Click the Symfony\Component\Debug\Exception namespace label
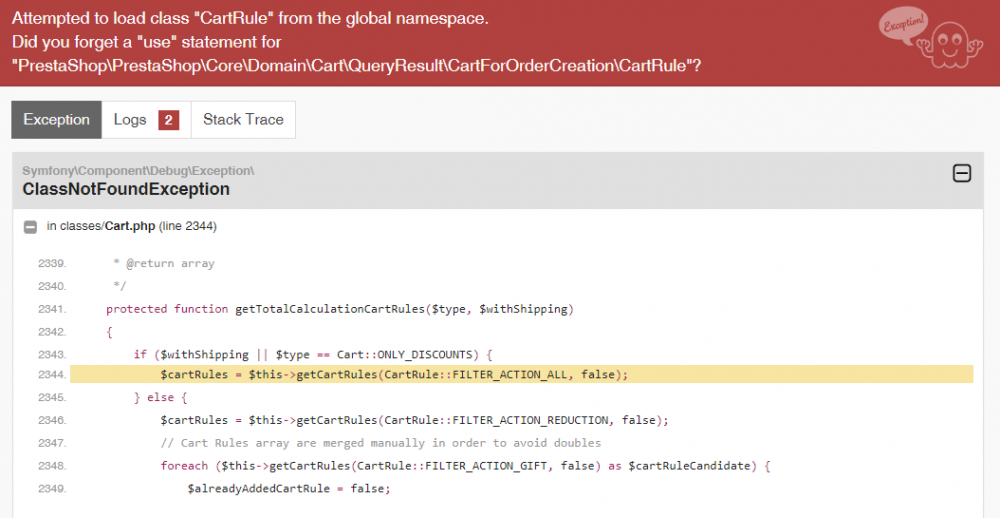The width and height of the screenshot is (1000, 518). (138, 170)
